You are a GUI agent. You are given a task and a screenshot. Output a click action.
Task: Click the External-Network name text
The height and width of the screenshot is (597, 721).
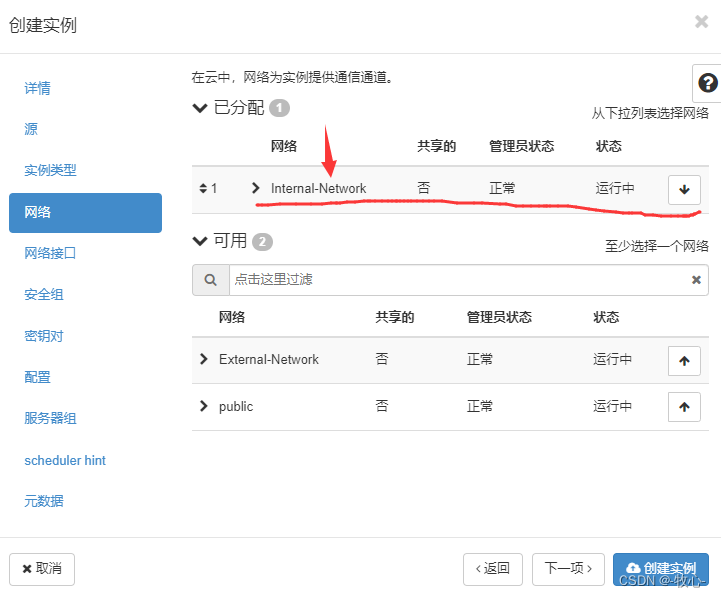point(269,359)
